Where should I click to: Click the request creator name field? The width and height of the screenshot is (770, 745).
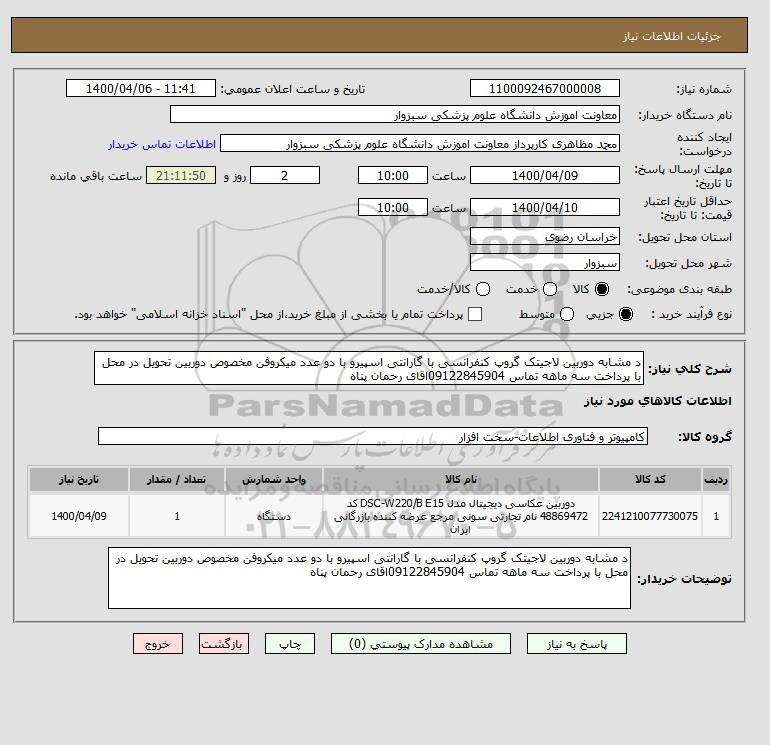tap(420, 144)
